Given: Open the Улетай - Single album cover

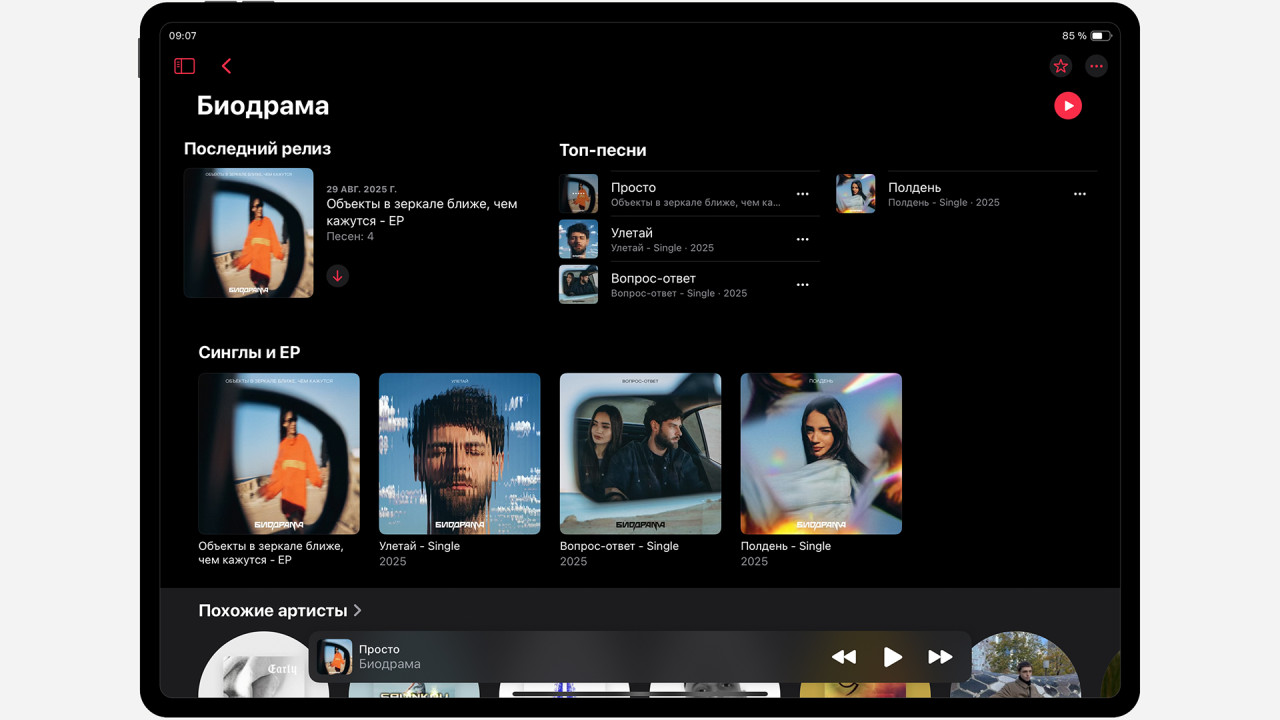Looking at the screenshot, I should (459, 454).
